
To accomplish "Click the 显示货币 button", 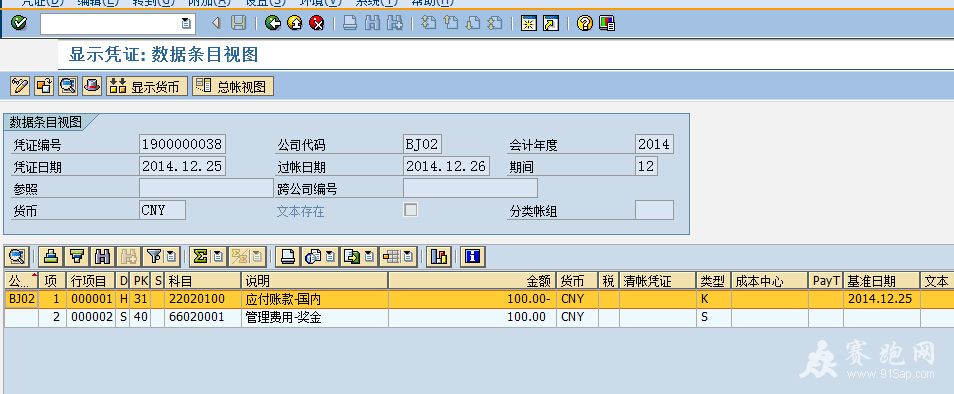I will tap(147, 86).
